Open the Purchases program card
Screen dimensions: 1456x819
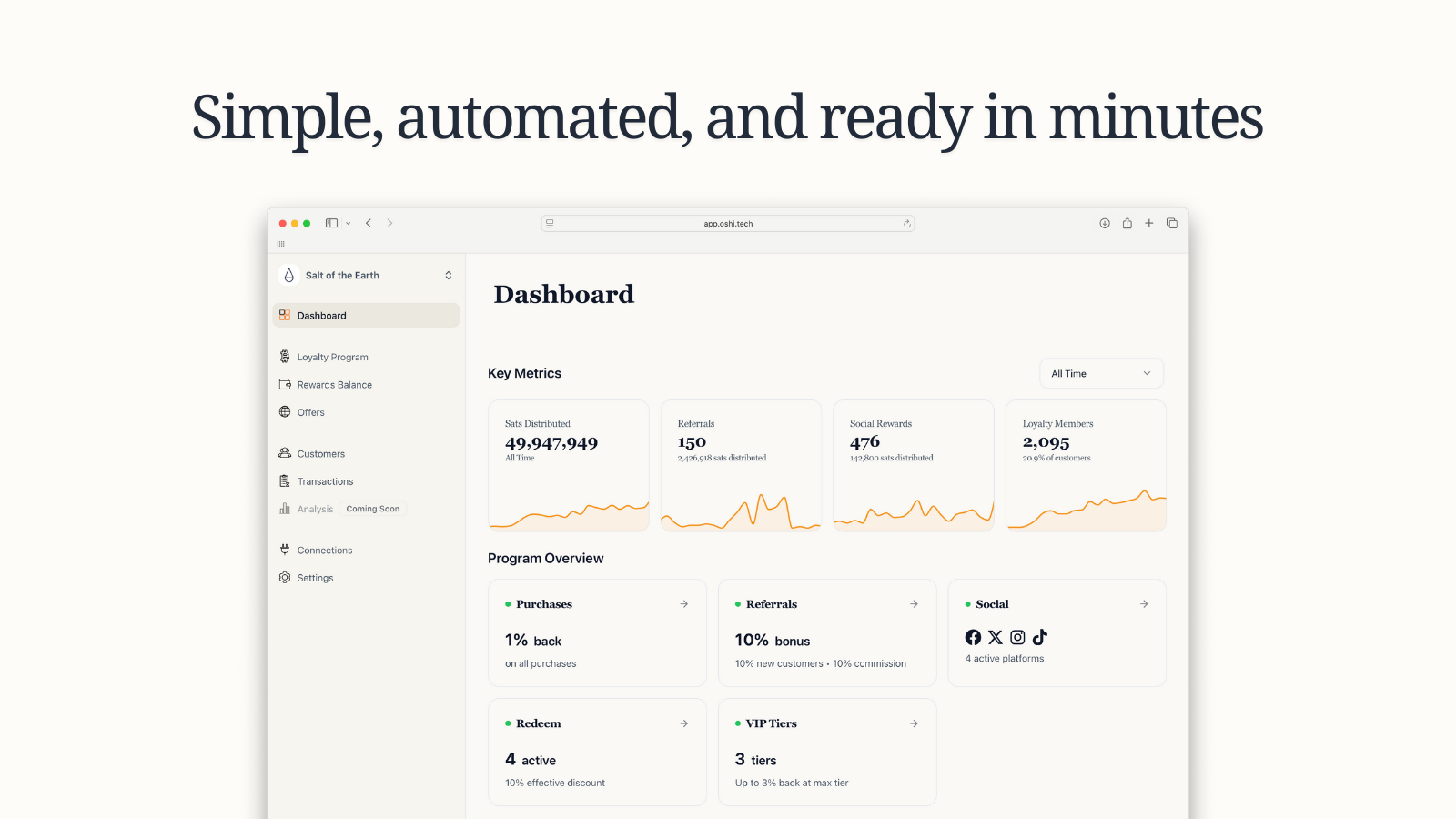pyautogui.click(x=683, y=603)
